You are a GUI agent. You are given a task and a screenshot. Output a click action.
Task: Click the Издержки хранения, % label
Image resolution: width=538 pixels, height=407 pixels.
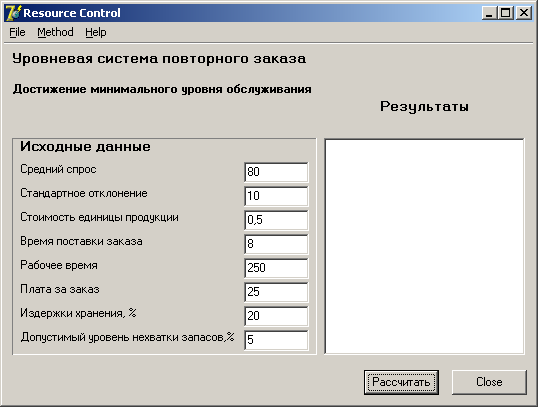[x=78, y=313]
